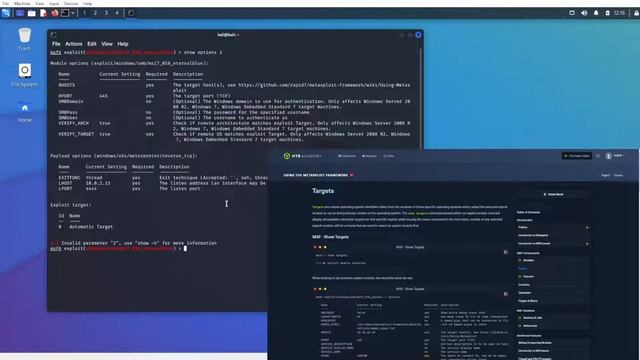Open the Kali applications menu icon
Screen dimensions: 640x360
pos(6,13)
